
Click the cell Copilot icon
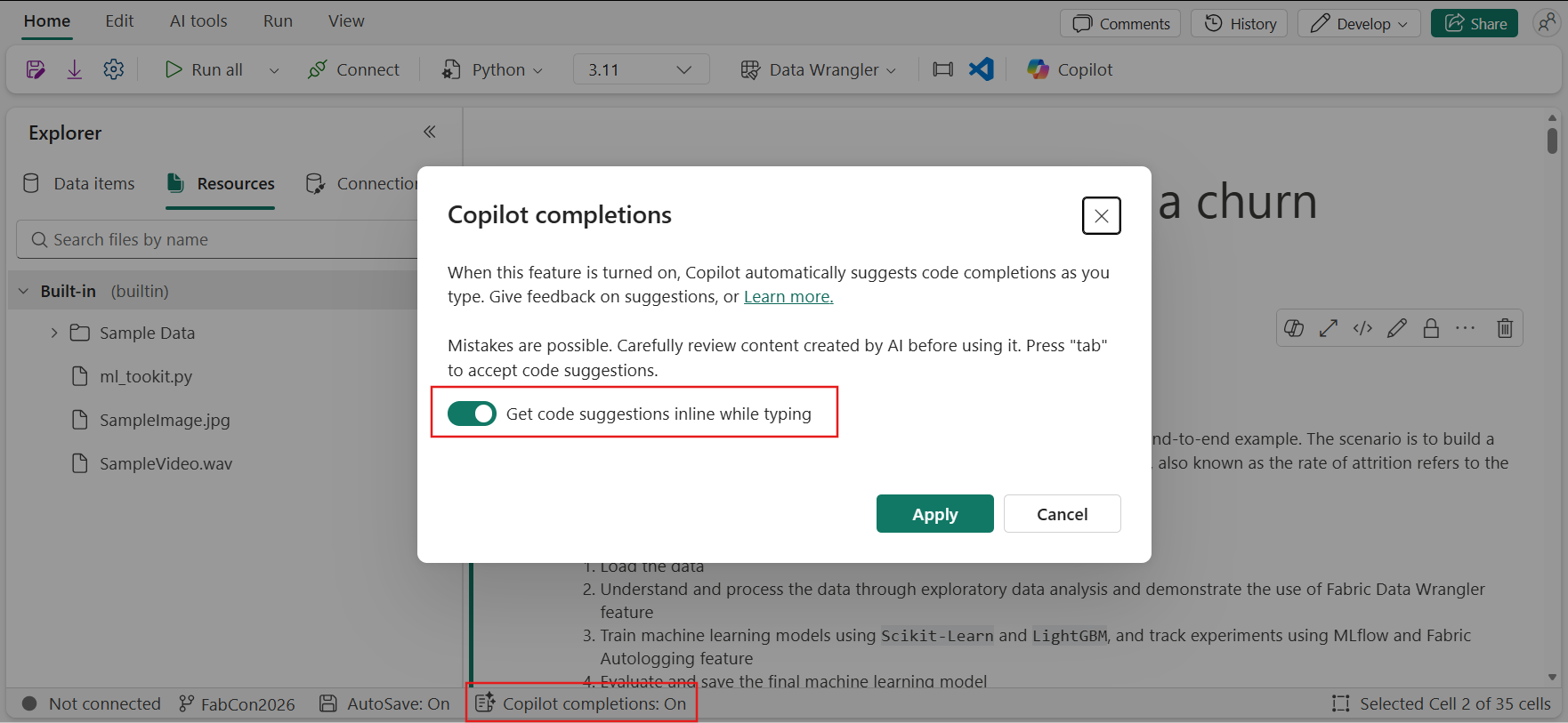[1294, 328]
